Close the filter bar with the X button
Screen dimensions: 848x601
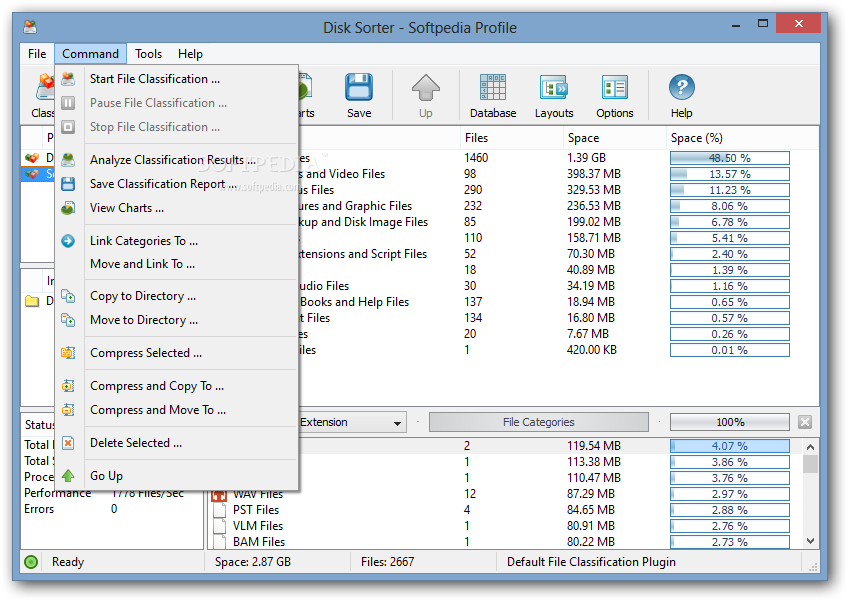coord(805,422)
